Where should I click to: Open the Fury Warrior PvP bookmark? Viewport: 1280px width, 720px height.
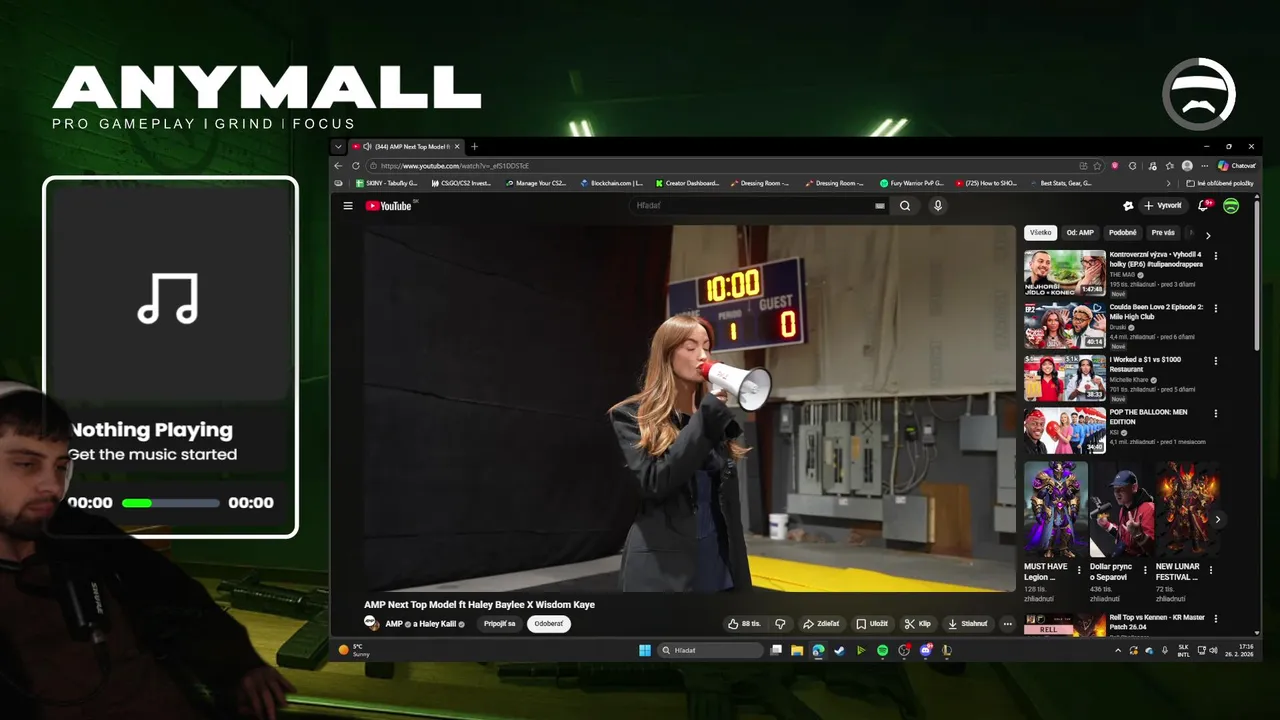[x=912, y=184]
